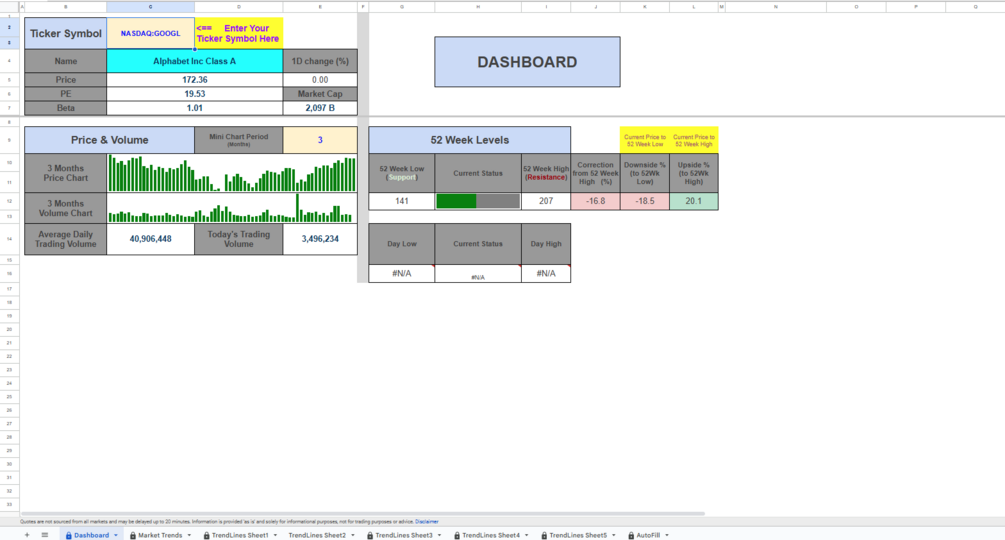The height and width of the screenshot is (540, 1005).
Task: Select the day range Current Status #N/A cell
Action: pos(478,274)
